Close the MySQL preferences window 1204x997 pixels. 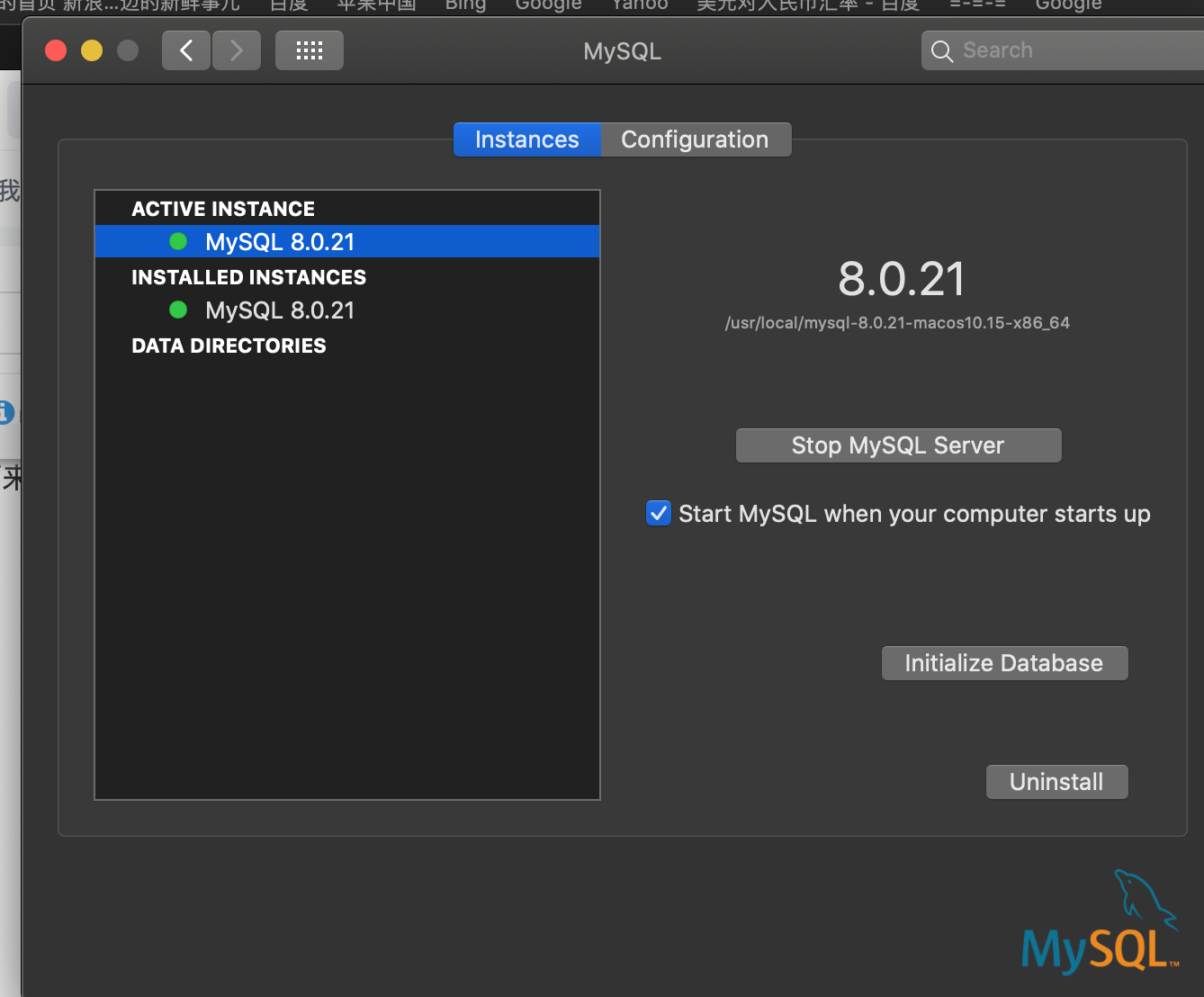click(x=56, y=50)
